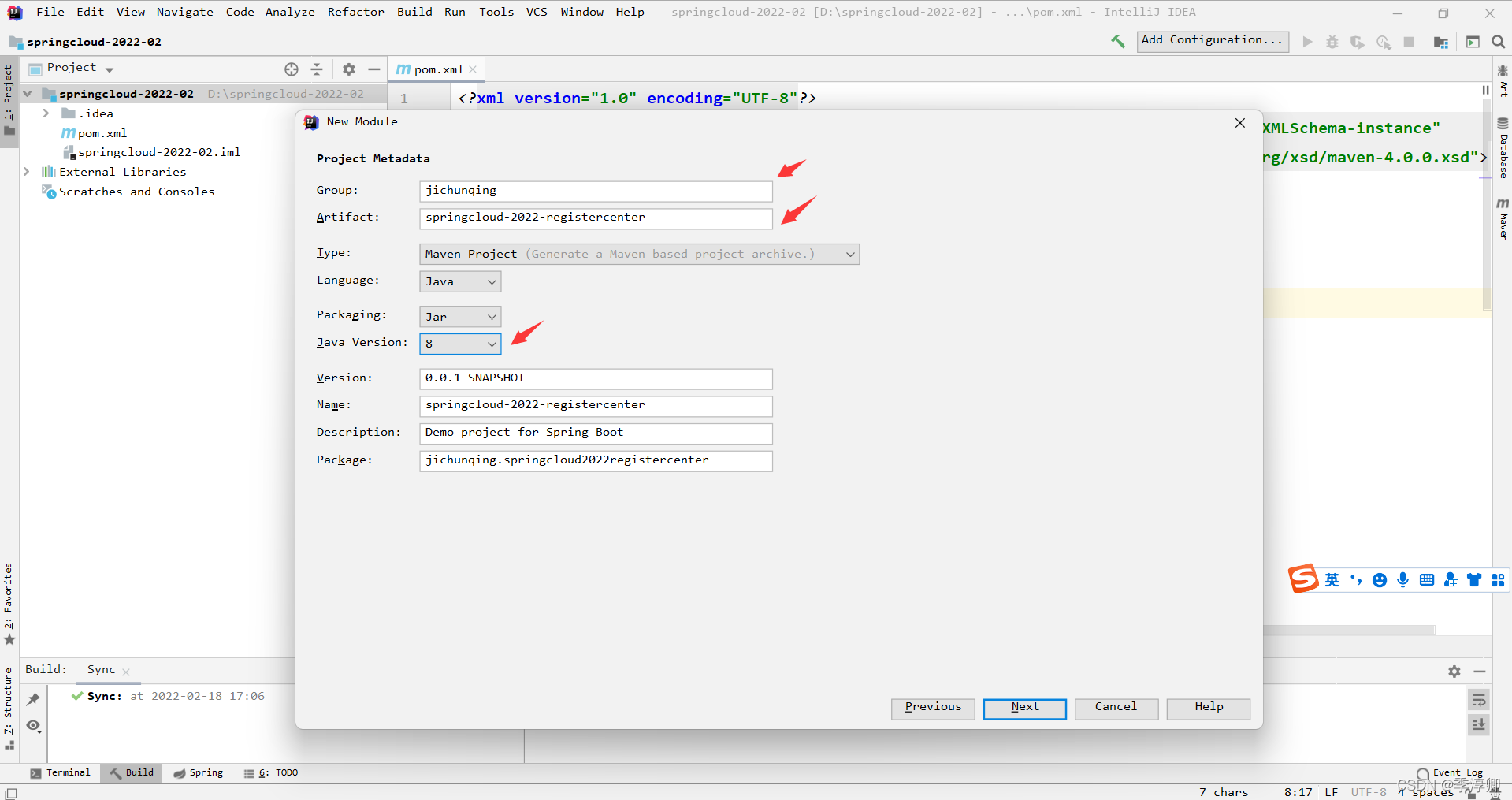Click the Cancel button in New Module
Screen dimensions: 1512x800
(1116, 708)
